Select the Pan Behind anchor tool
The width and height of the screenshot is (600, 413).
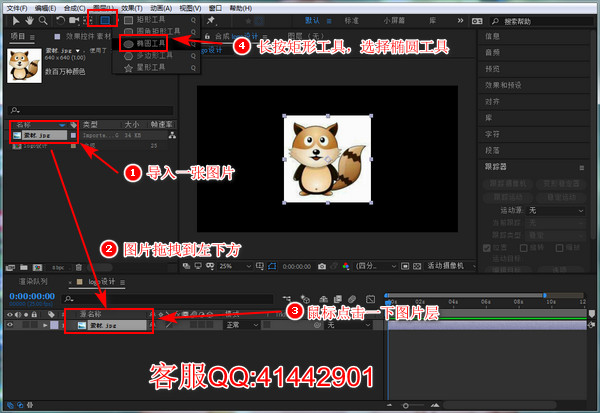pyautogui.click(x=87, y=21)
